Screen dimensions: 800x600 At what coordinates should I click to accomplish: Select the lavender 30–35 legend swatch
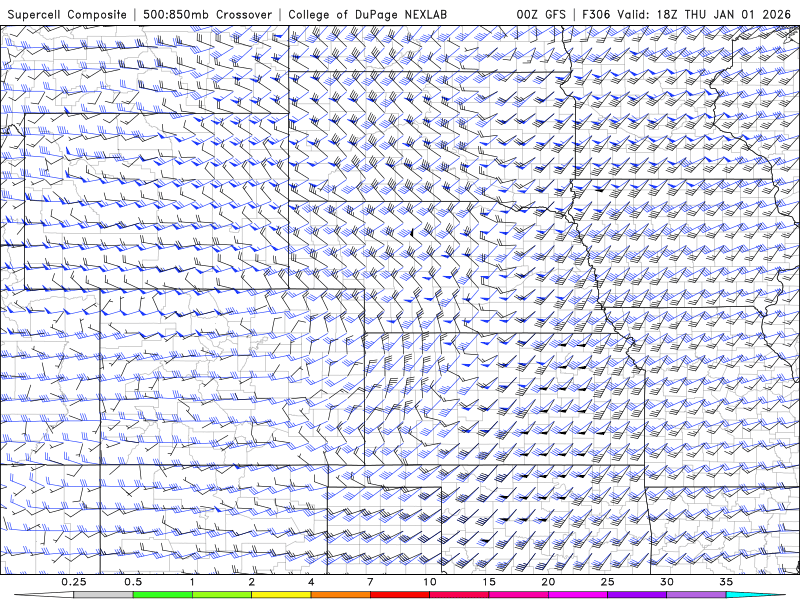pyautogui.click(x=696, y=595)
